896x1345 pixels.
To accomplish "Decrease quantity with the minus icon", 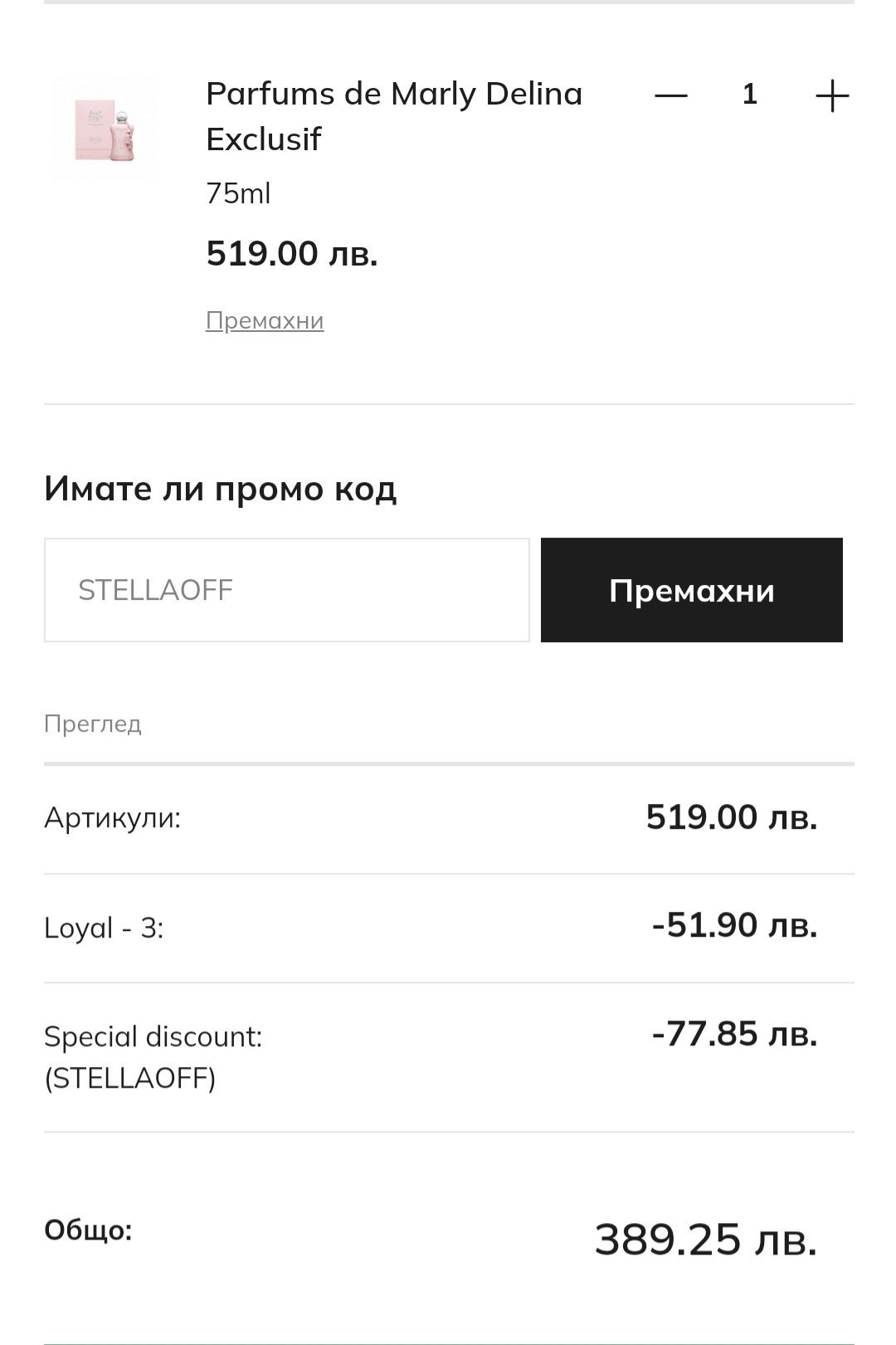I will [670, 95].
